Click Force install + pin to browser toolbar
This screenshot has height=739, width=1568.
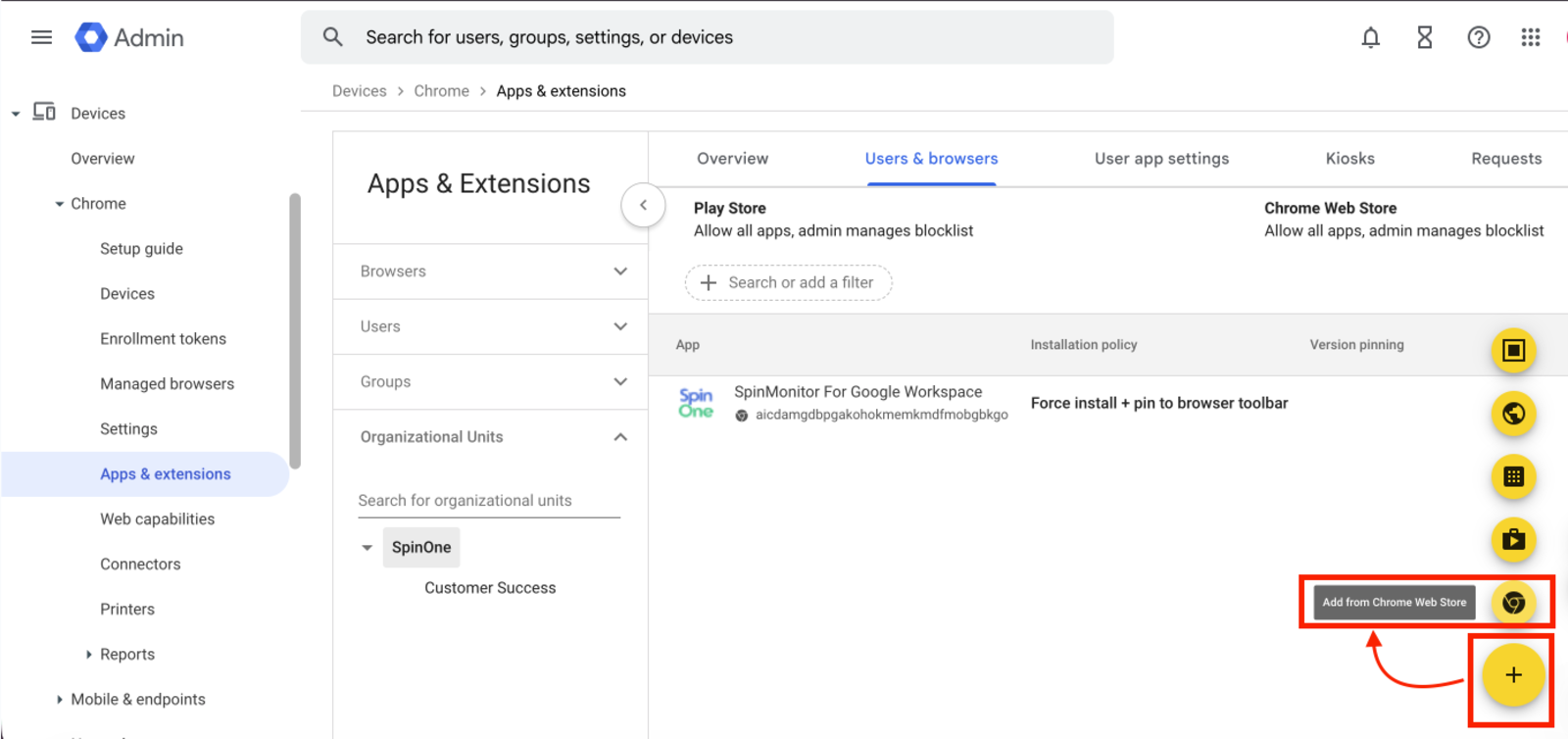click(x=1159, y=403)
